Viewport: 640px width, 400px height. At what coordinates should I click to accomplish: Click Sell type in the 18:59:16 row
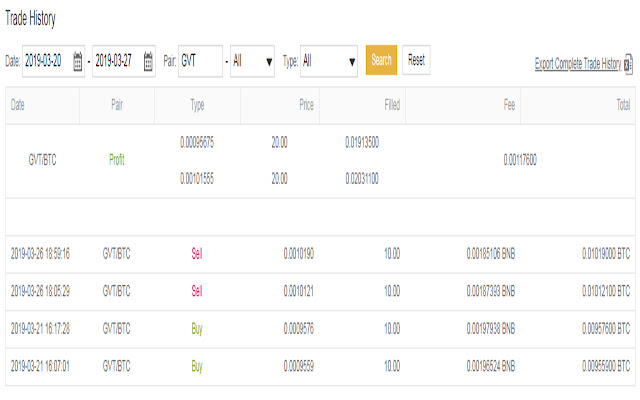coord(197,254)
